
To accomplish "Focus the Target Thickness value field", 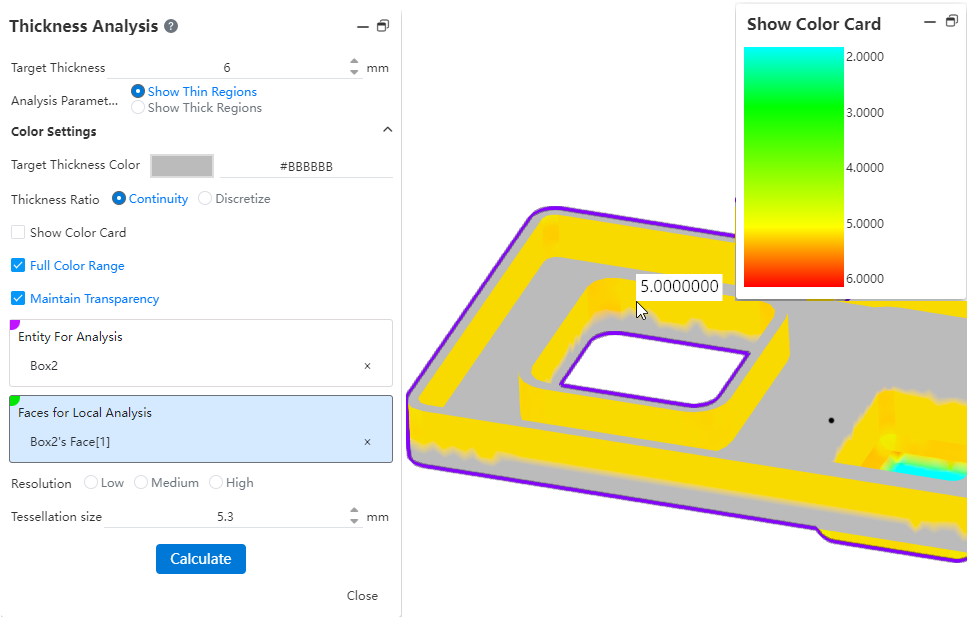I will pyautogui.click(x=227, y=68).
